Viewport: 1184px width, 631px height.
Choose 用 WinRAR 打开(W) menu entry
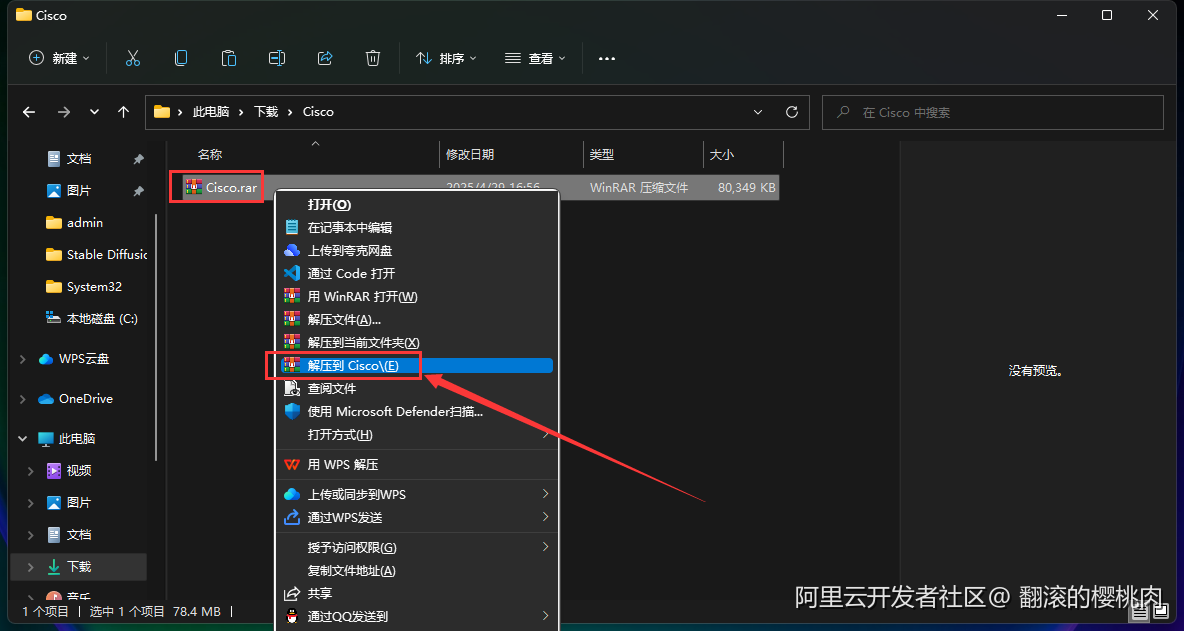(x=417, y=297)
